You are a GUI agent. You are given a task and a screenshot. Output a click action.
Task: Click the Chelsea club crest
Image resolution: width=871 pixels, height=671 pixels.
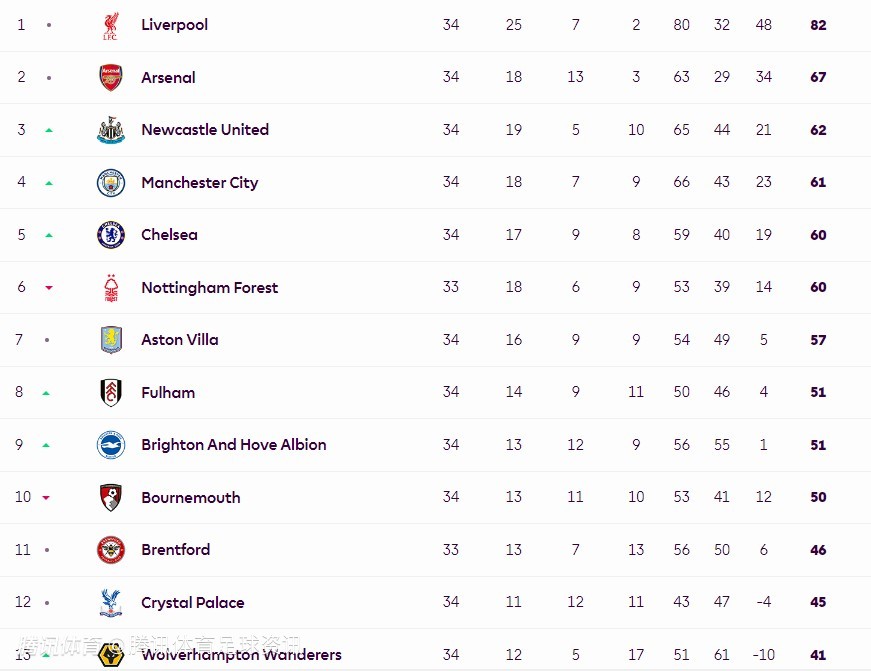[110, 235]
